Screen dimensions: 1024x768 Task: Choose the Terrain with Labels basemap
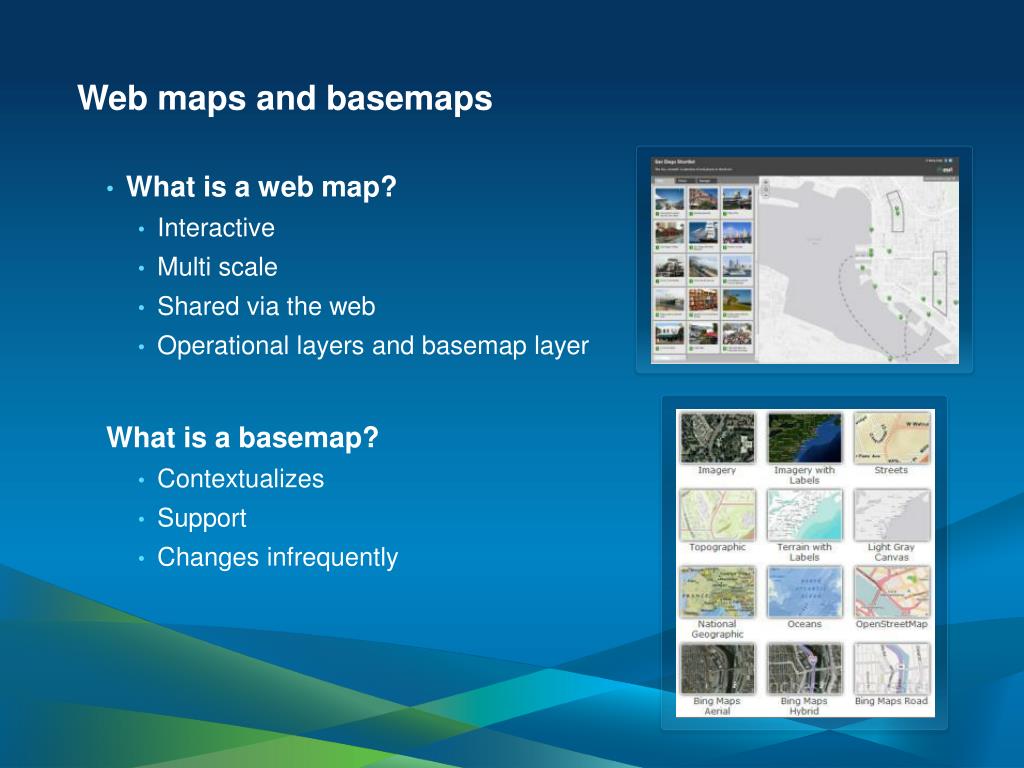[805, 515]
